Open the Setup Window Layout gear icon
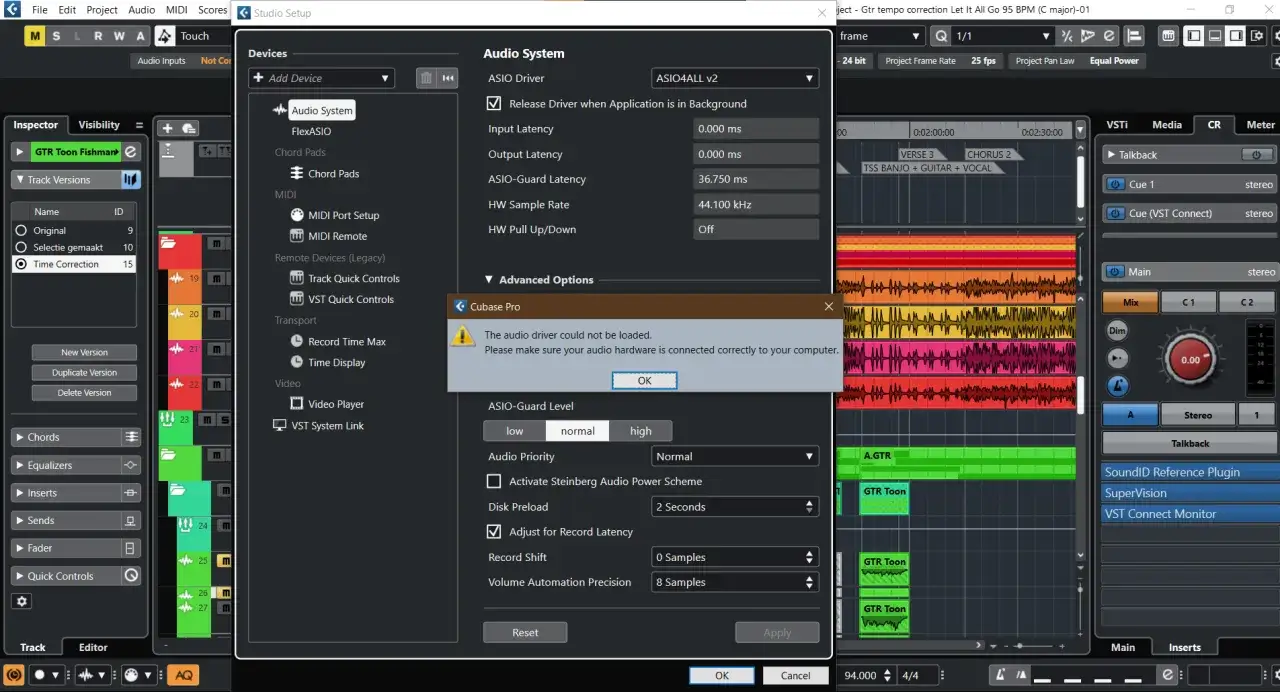 (x=1258, y=36)
